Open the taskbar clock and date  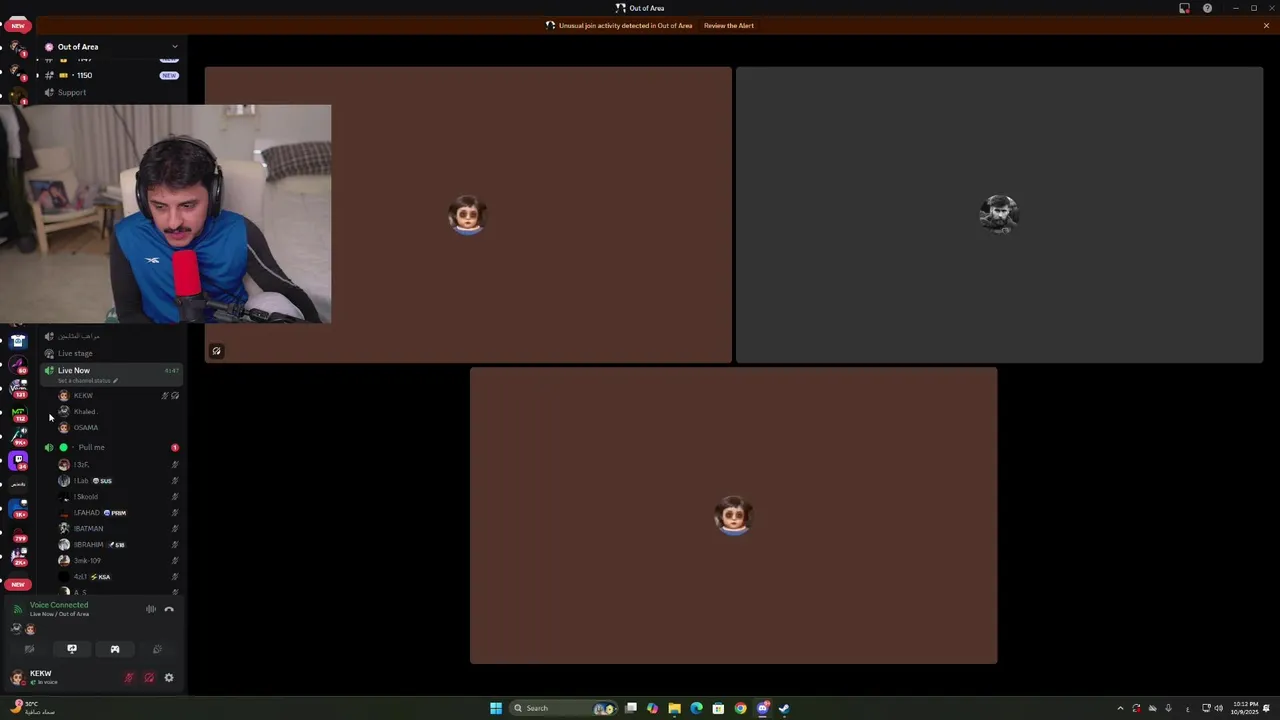tap(1246, 708)
